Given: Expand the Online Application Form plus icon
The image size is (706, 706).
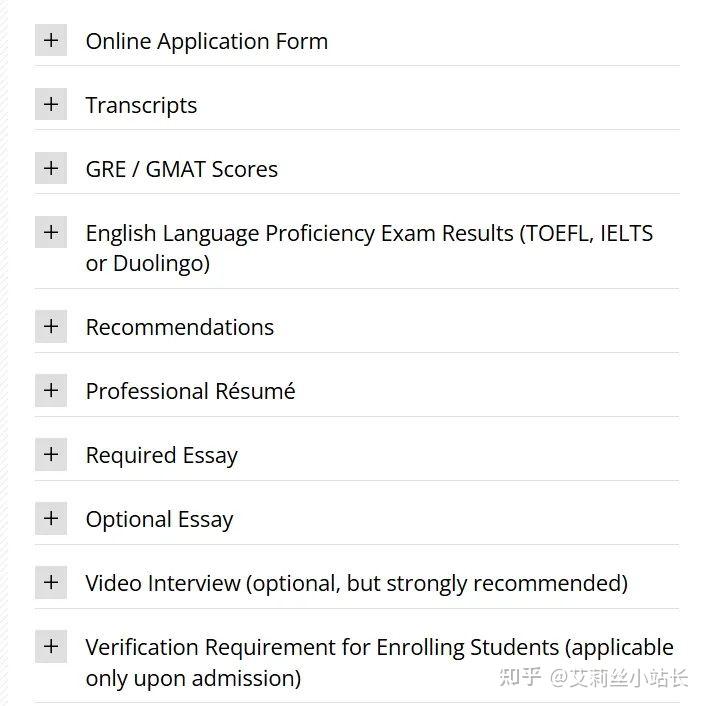Looking at the screenshot, I should 51,41.
